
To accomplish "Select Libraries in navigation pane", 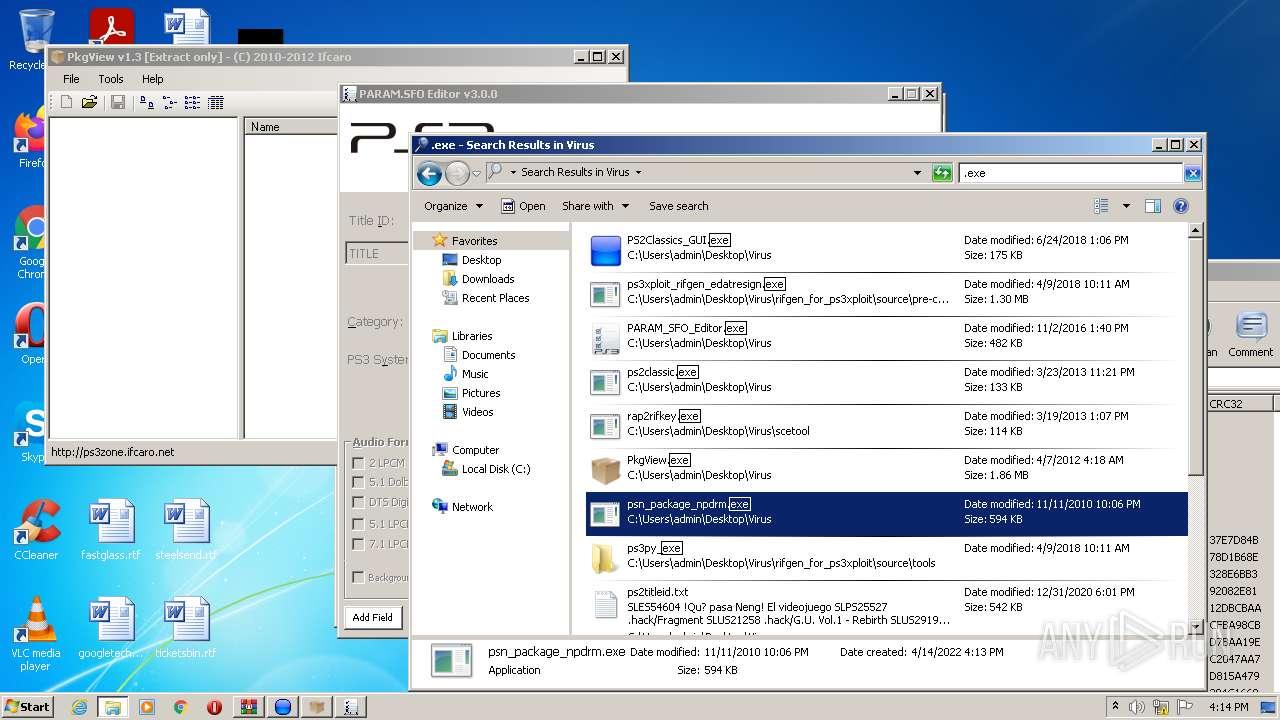I will pos(472,336).
